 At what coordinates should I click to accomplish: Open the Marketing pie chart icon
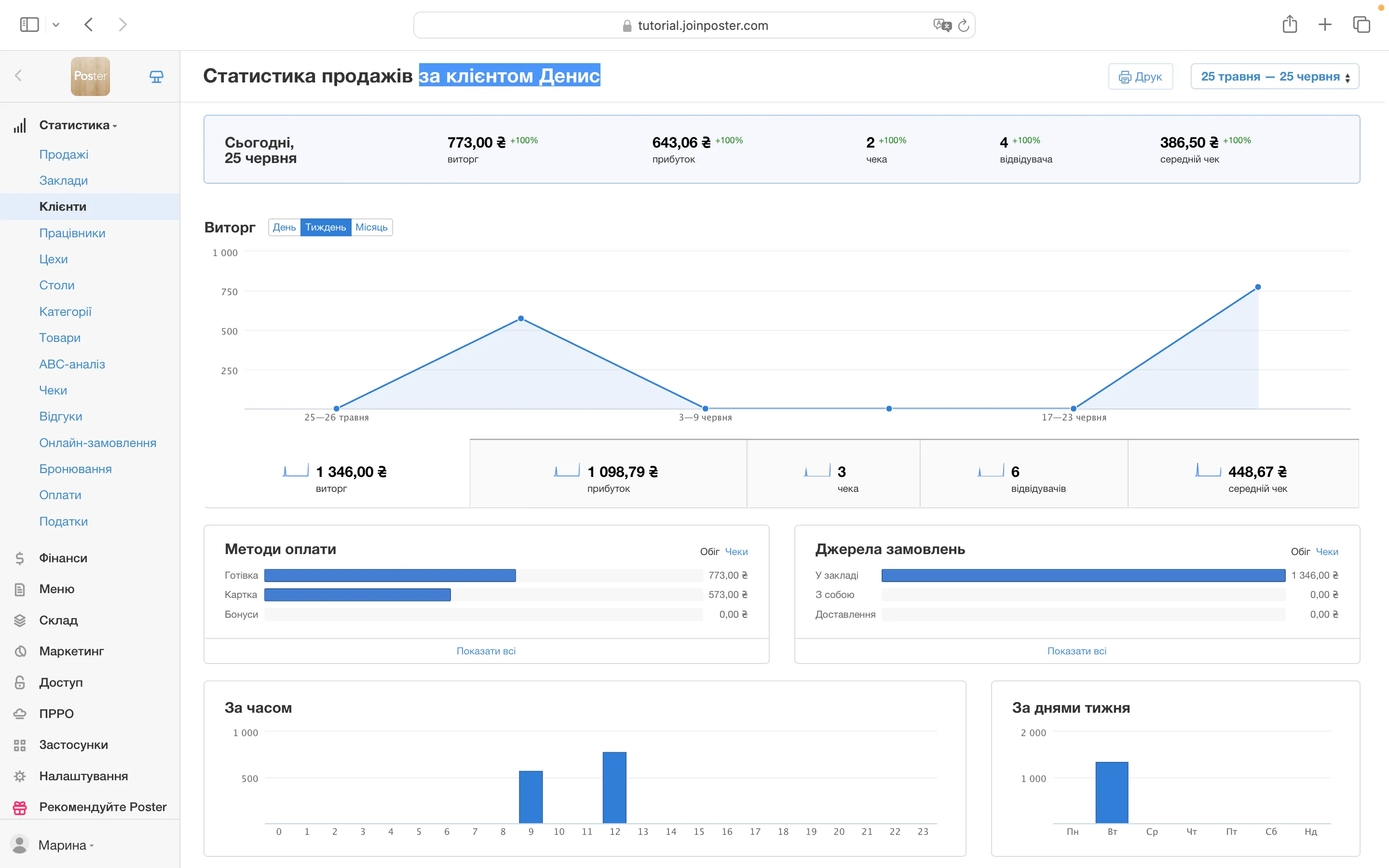click(20, 651)
